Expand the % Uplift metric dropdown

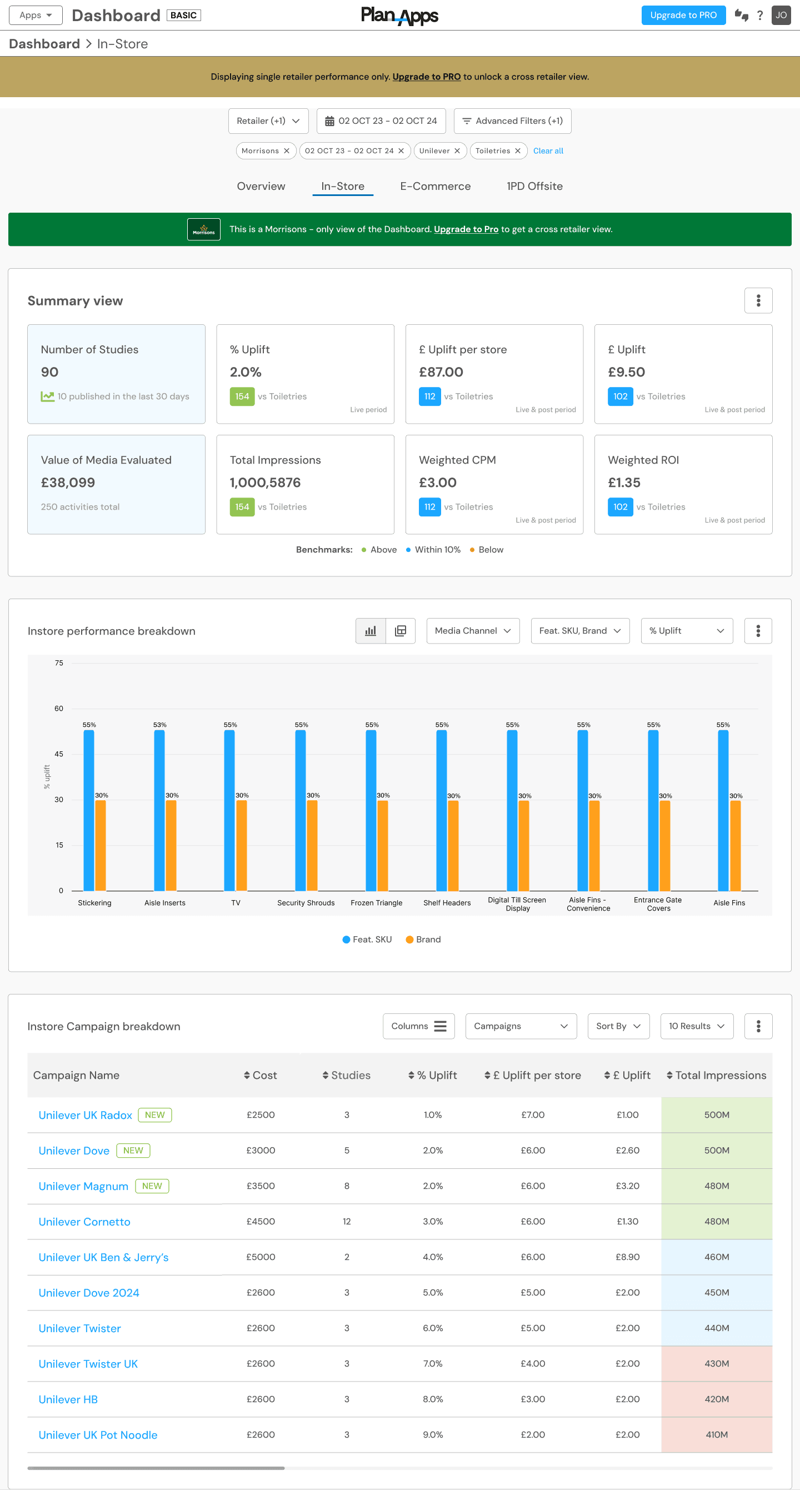[687, 631]
